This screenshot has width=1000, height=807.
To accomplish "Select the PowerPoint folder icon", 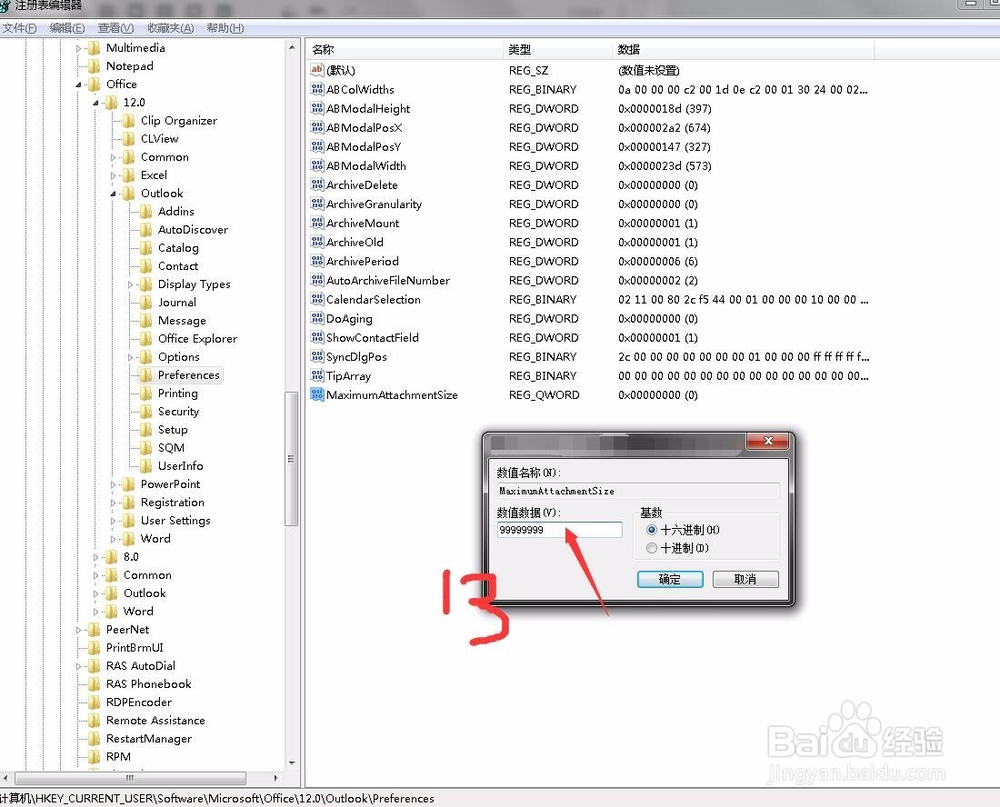I will click(x=129, y=484).
